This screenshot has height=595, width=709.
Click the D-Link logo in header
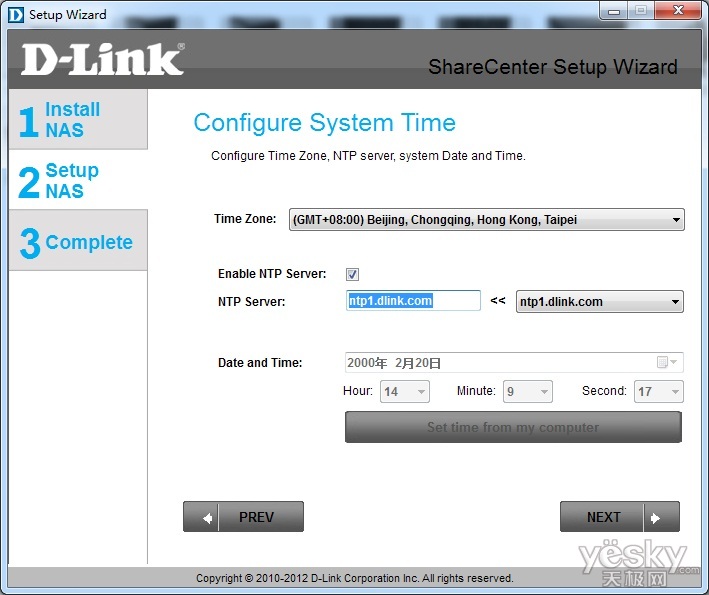(x=103, y=59)
